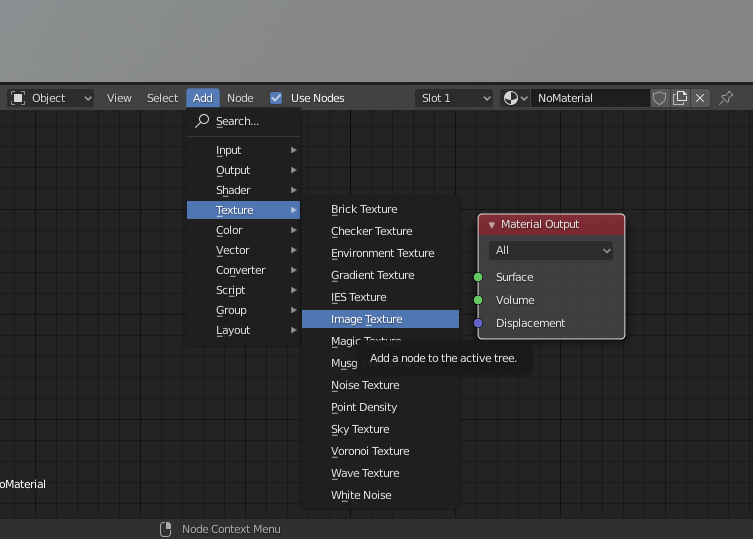Click the fake user shield icon

(x=659, y=98)
